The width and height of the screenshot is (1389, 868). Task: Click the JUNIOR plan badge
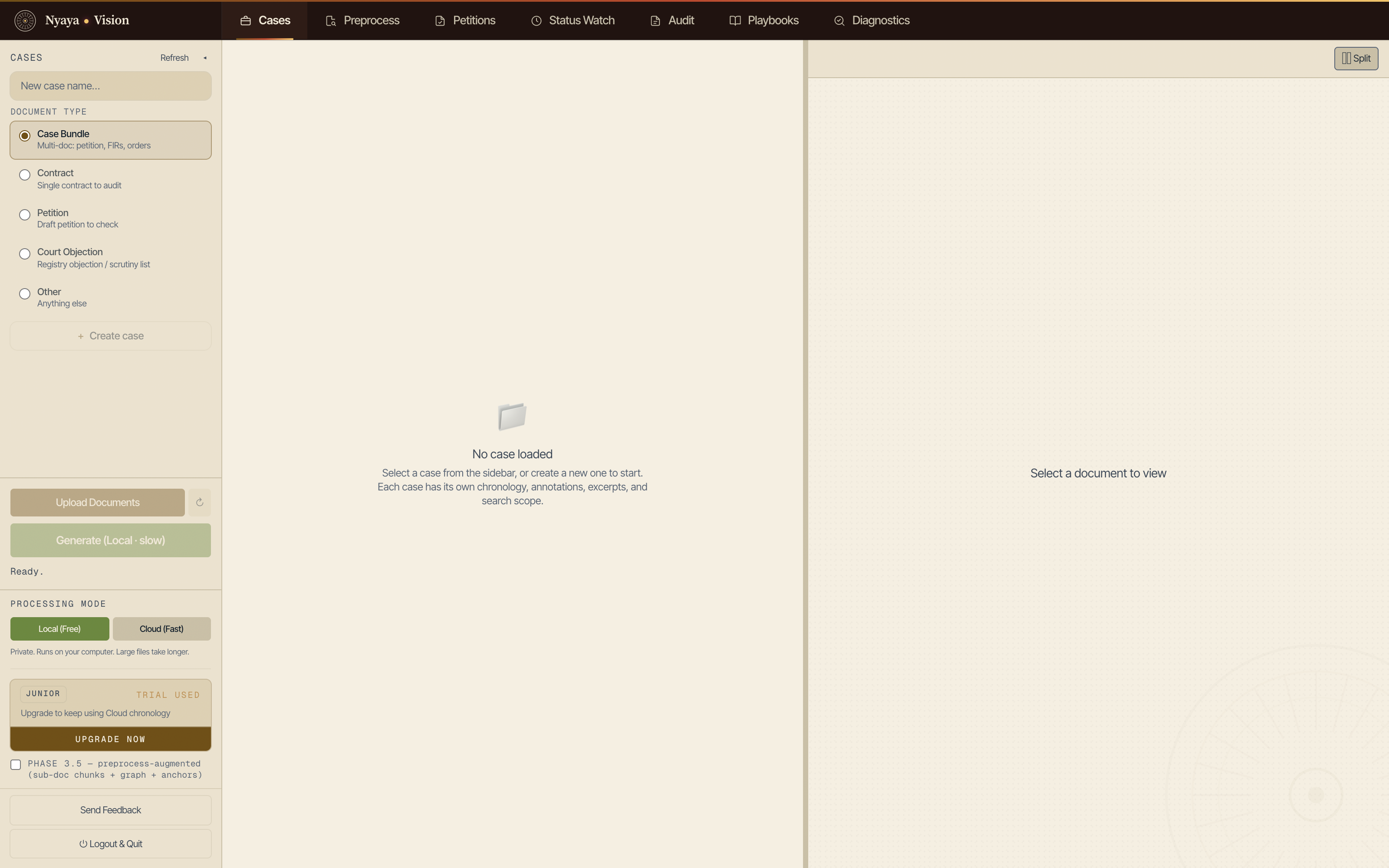click(x=43, y=694)
